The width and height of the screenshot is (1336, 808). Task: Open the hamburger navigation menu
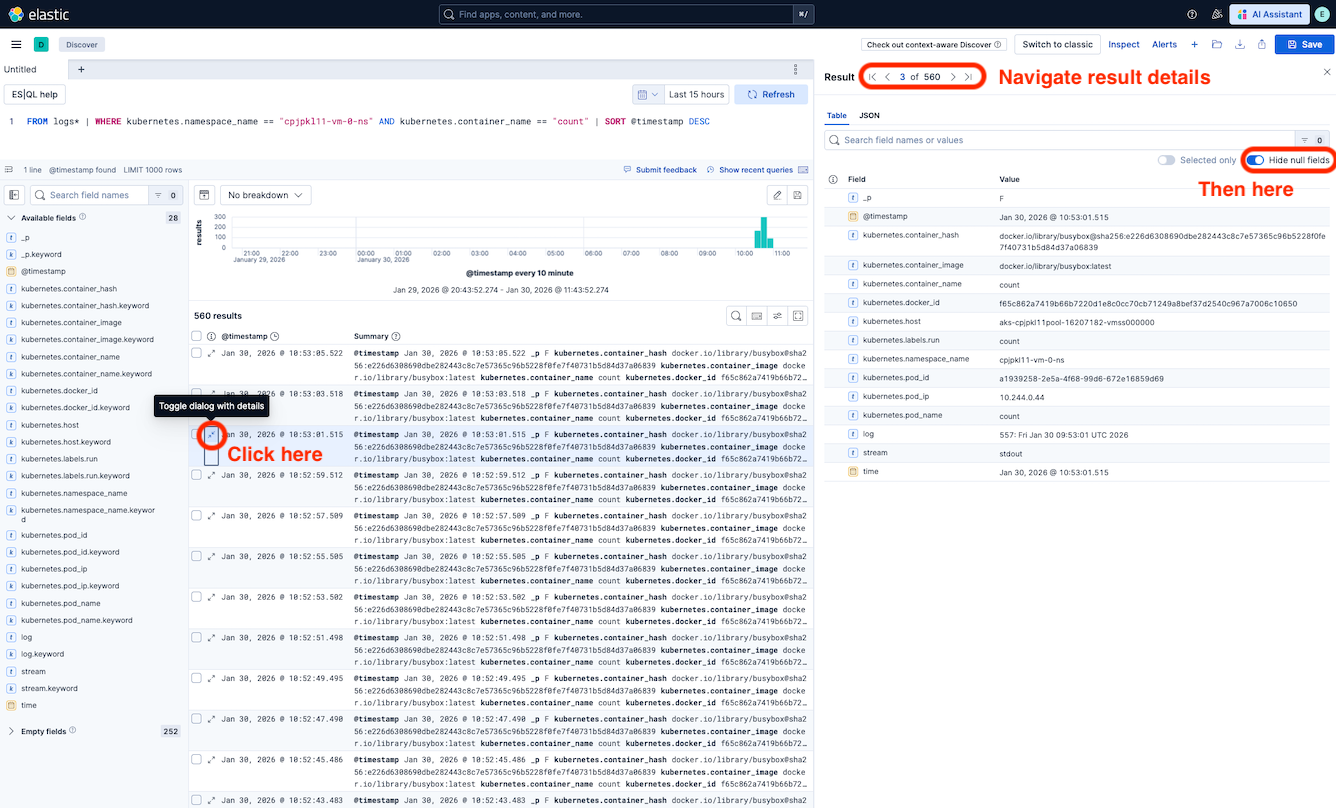coord(16,44)
